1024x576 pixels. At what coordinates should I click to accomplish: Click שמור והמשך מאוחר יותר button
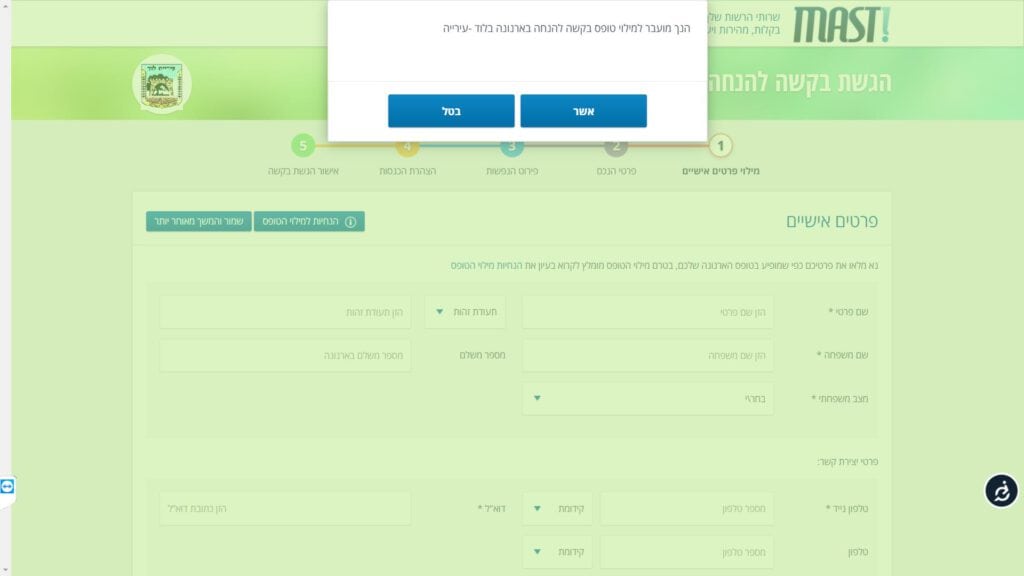pyautogui.click(x=197, y=221)
